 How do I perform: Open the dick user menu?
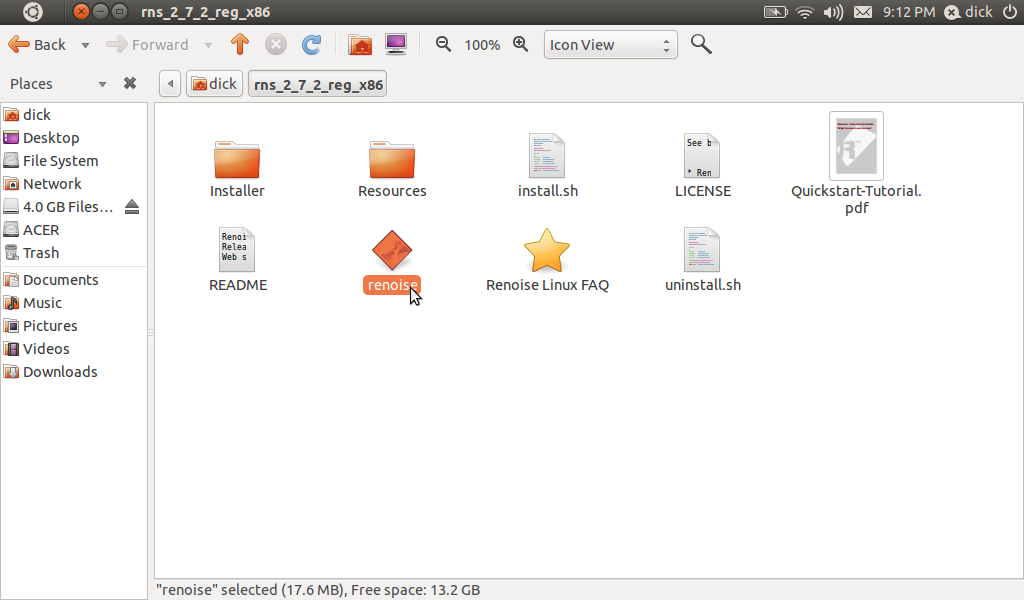tap(968, 12)
